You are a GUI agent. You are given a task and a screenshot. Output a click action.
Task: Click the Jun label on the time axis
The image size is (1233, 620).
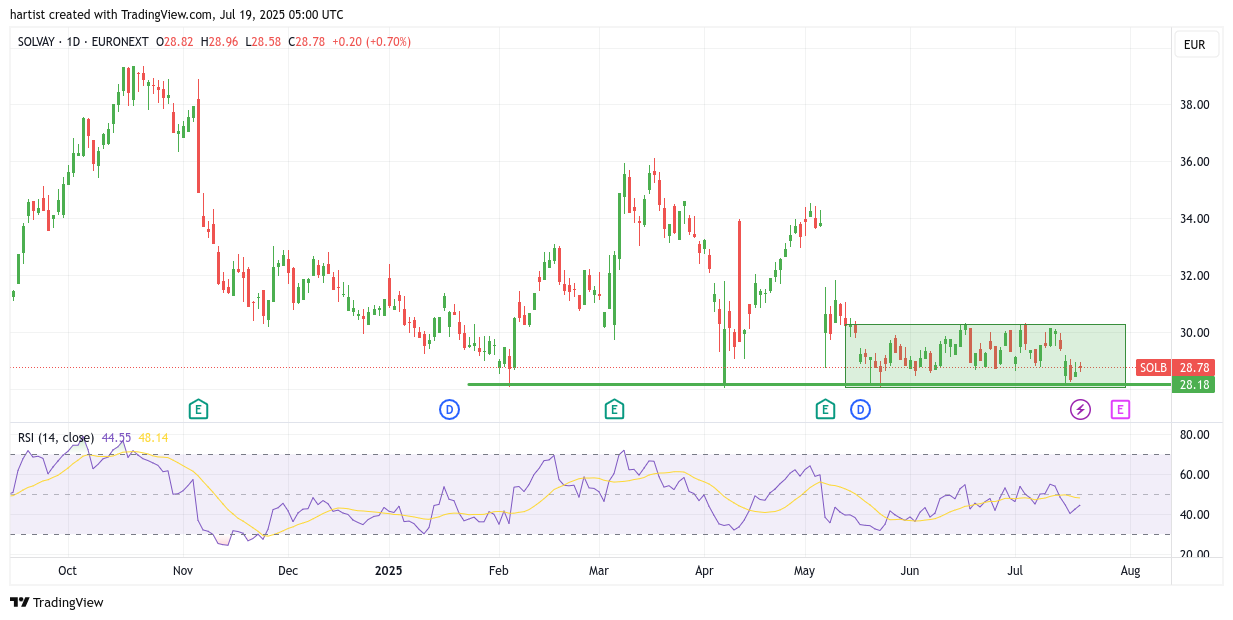(x=909, y=571)
